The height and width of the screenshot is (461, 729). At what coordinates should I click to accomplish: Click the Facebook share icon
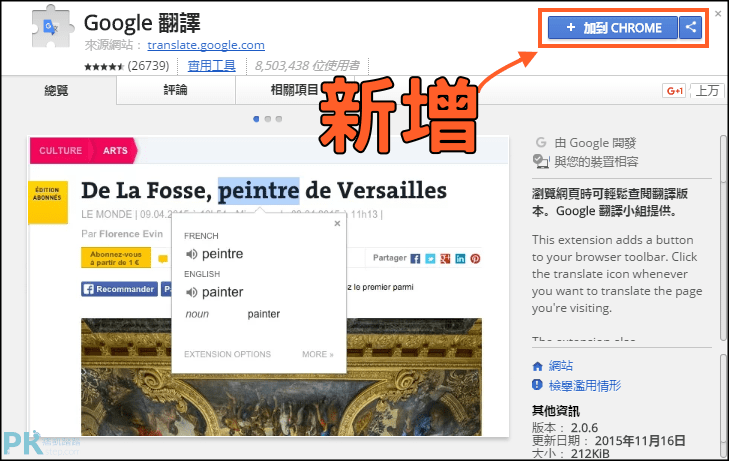(x=415, y=259)
